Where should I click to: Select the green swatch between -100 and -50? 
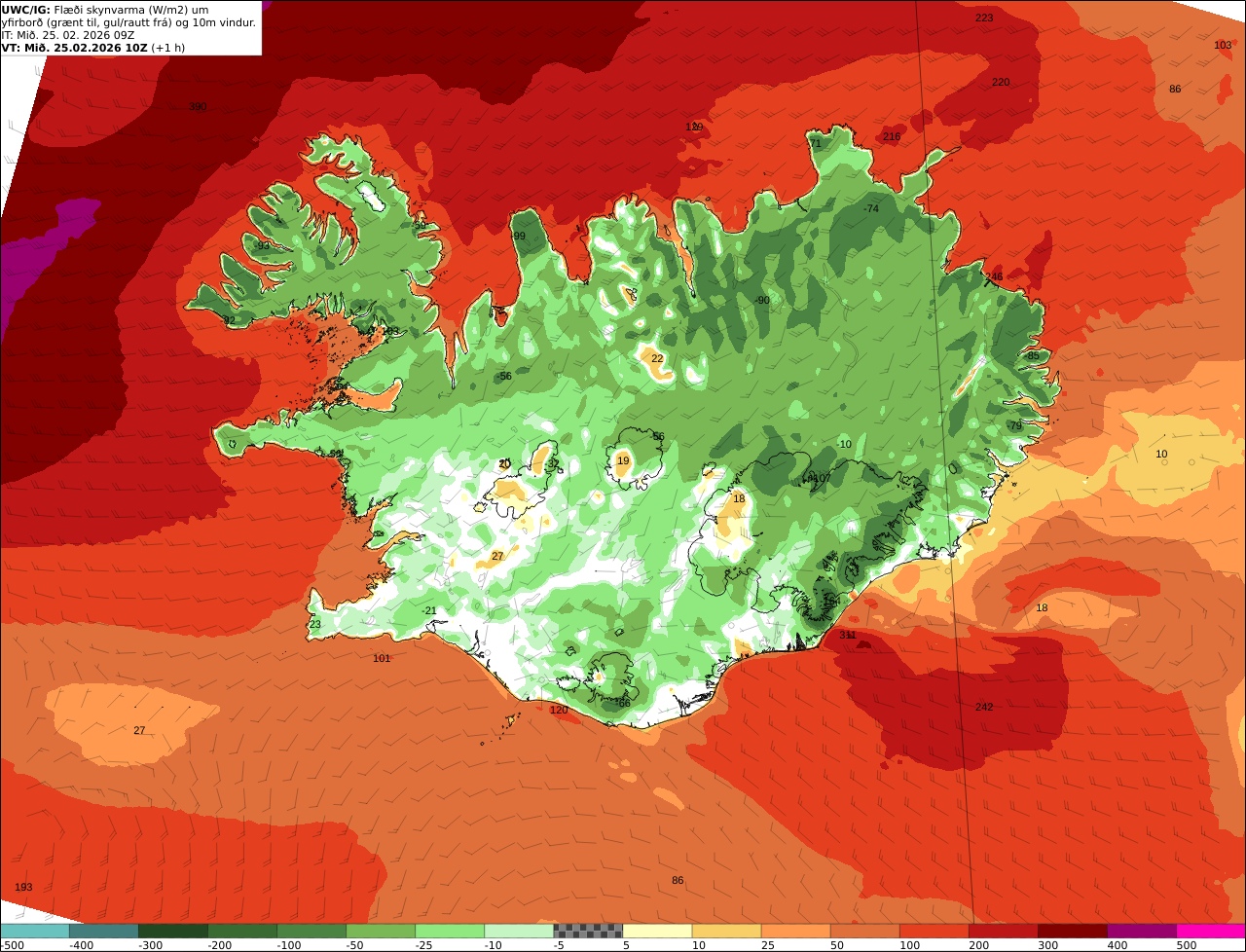311,931
